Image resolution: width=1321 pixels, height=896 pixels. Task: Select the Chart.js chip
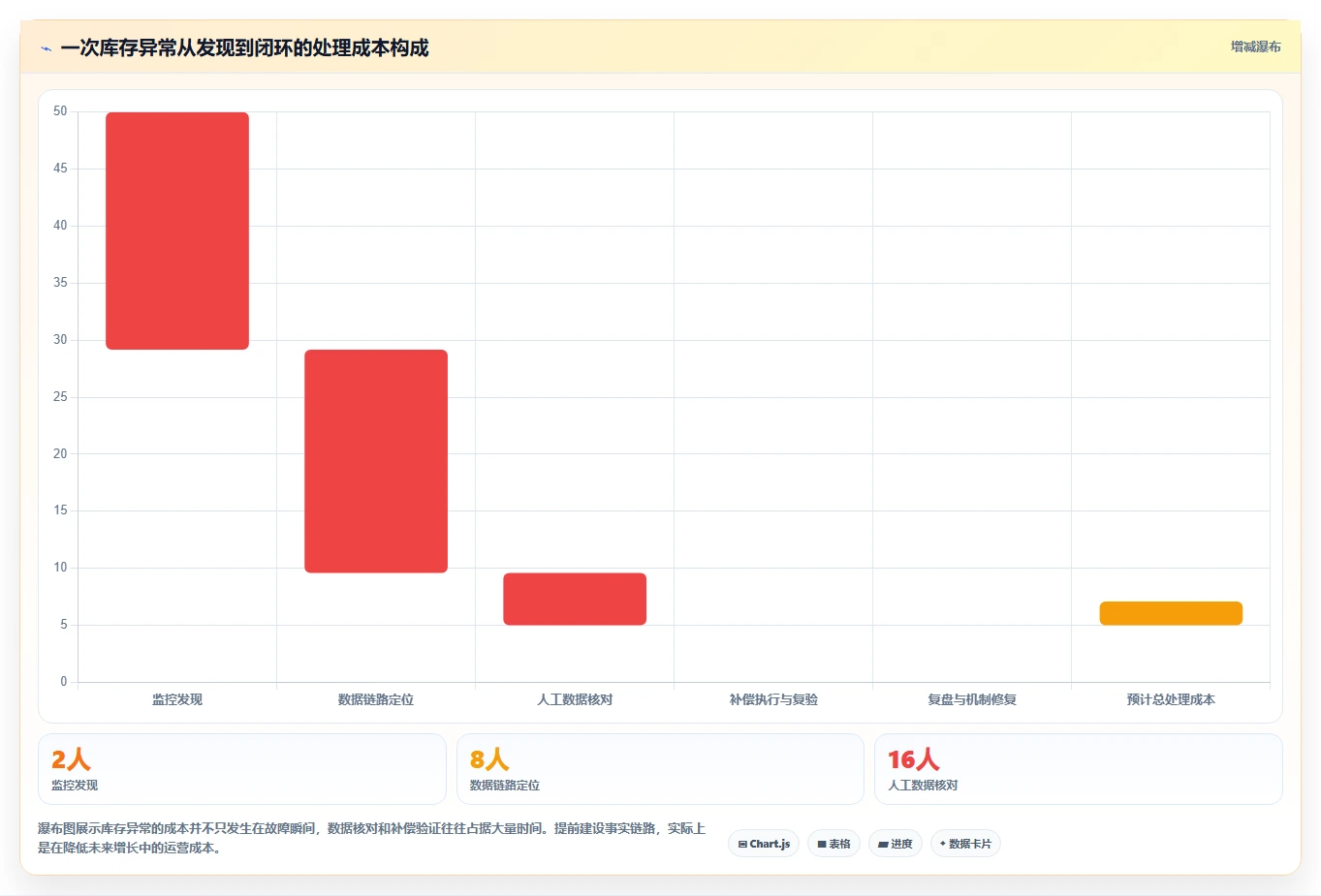(x=764, y=844)
